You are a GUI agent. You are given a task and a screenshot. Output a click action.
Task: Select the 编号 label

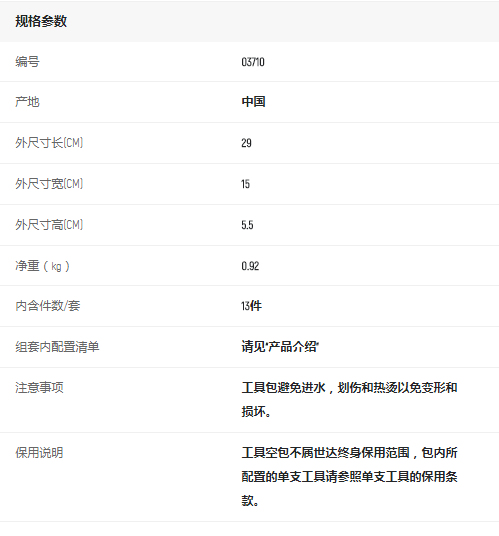pyautogui.click(x=27, y=62)
